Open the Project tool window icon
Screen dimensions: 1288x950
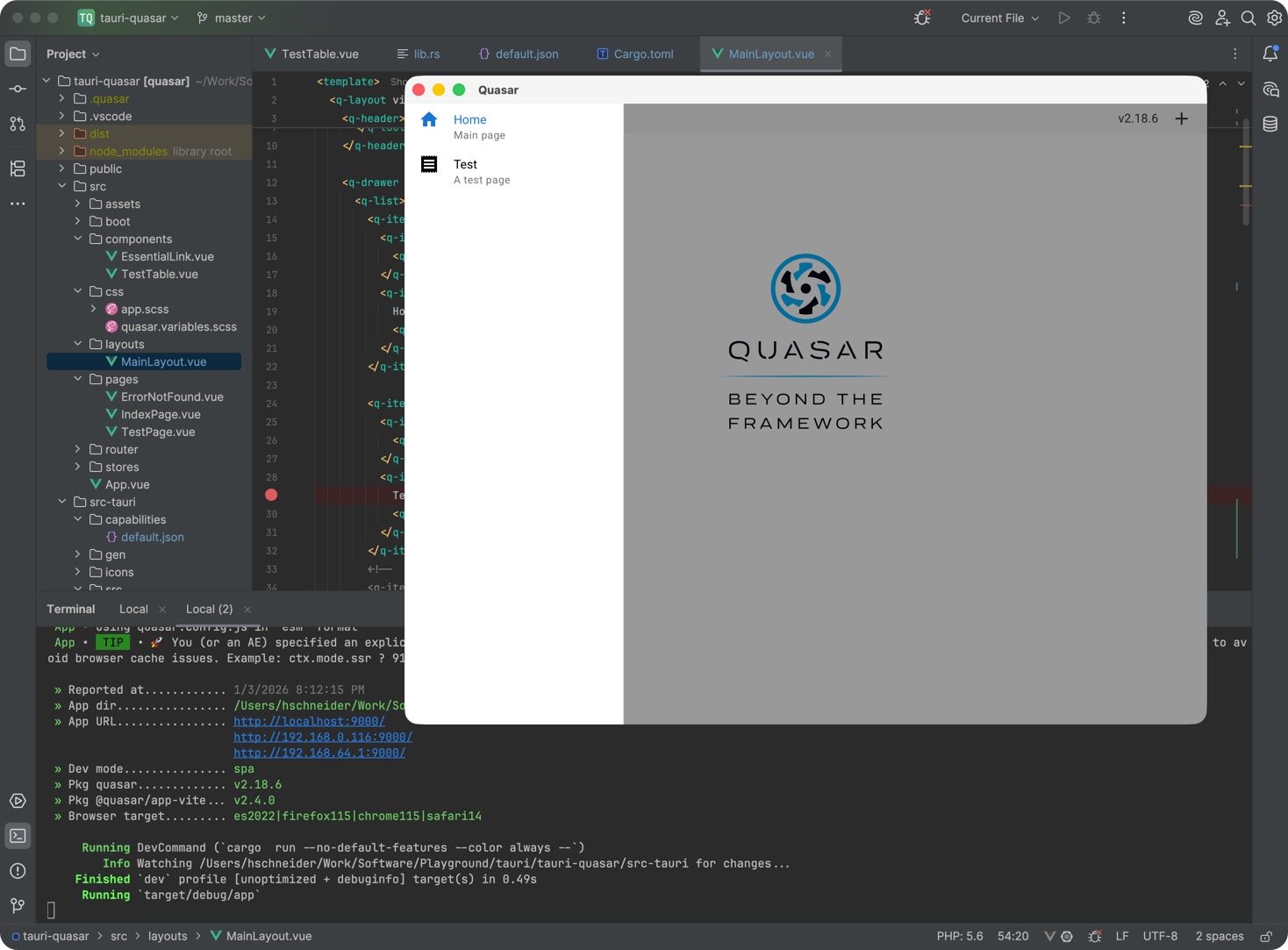pyautogui.click(x=18, y=54)
